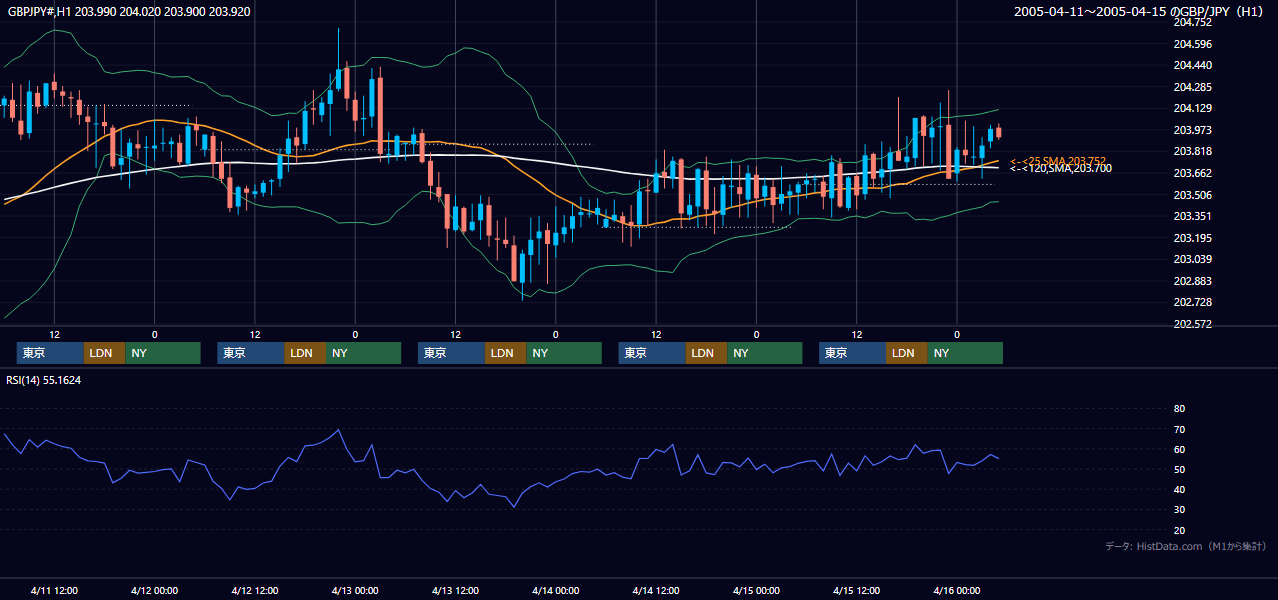Select the 4/11 12:00 time axis marker
The image size is (1278, 600).
click(x=54, y=590)
